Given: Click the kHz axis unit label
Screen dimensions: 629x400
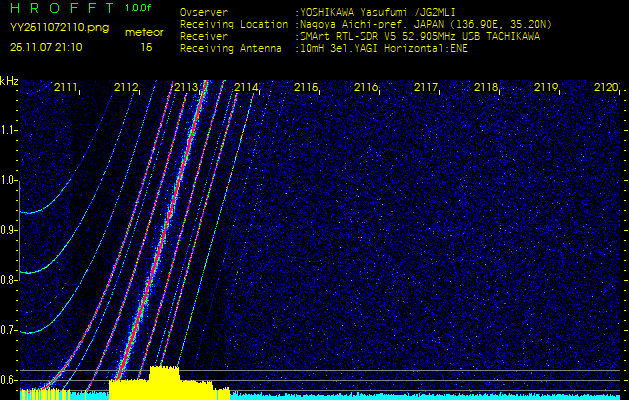Looking at the screenshot, I should click(x=9, y=80).
